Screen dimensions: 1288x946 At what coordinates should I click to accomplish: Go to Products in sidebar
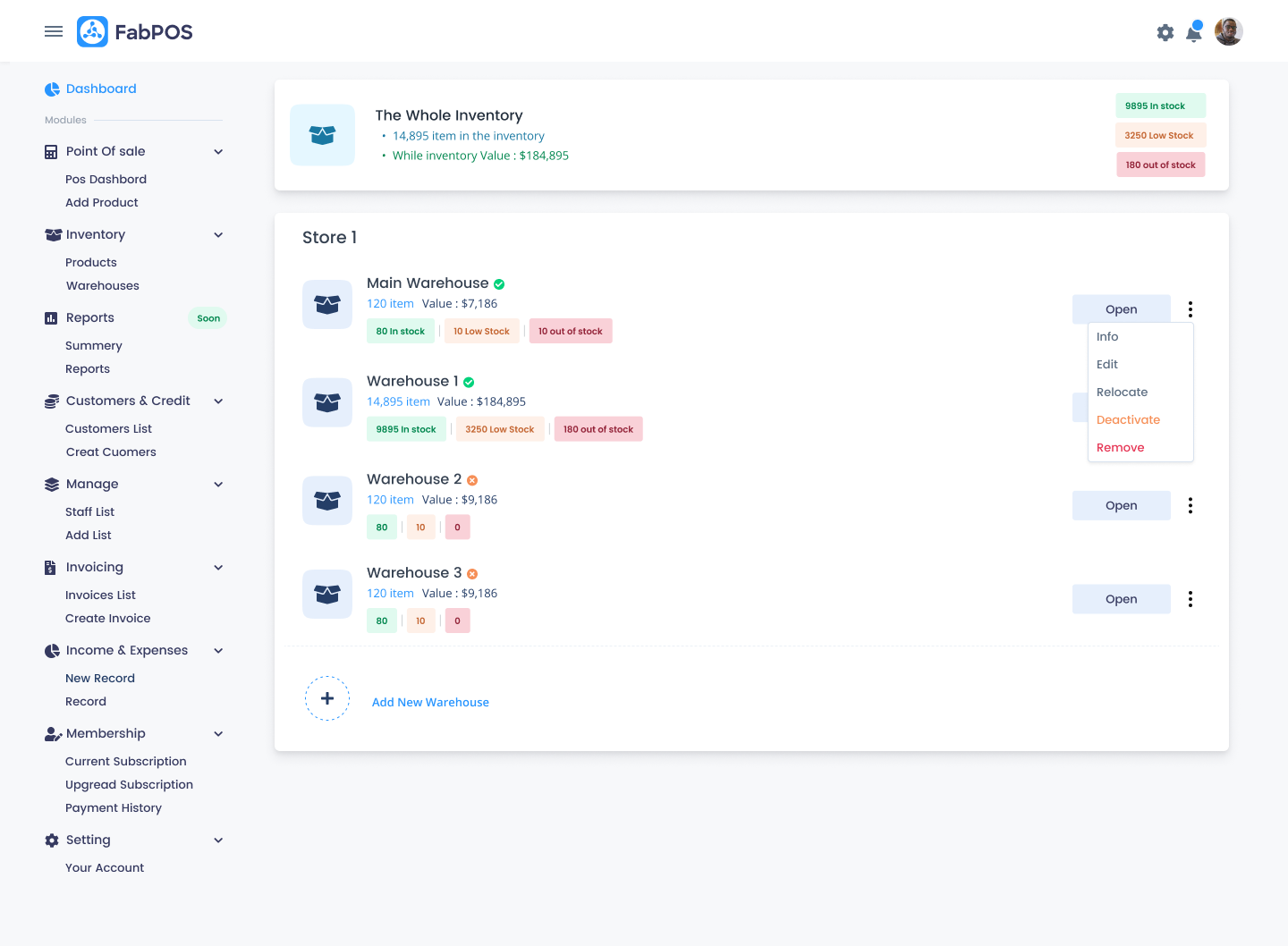(x=91, y=263)
